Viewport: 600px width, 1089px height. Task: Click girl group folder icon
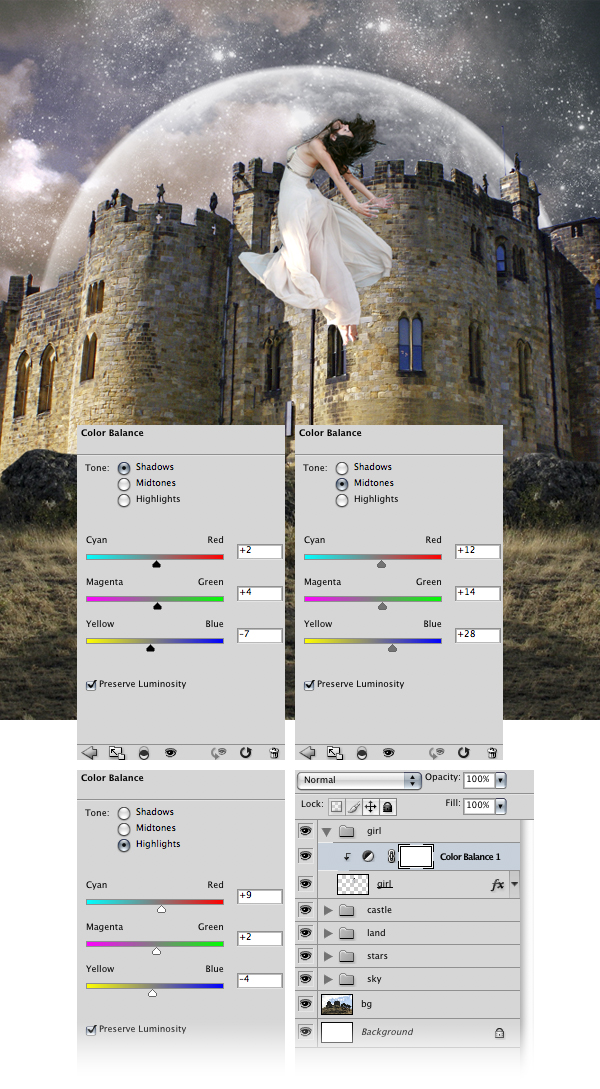click(347, 831)
